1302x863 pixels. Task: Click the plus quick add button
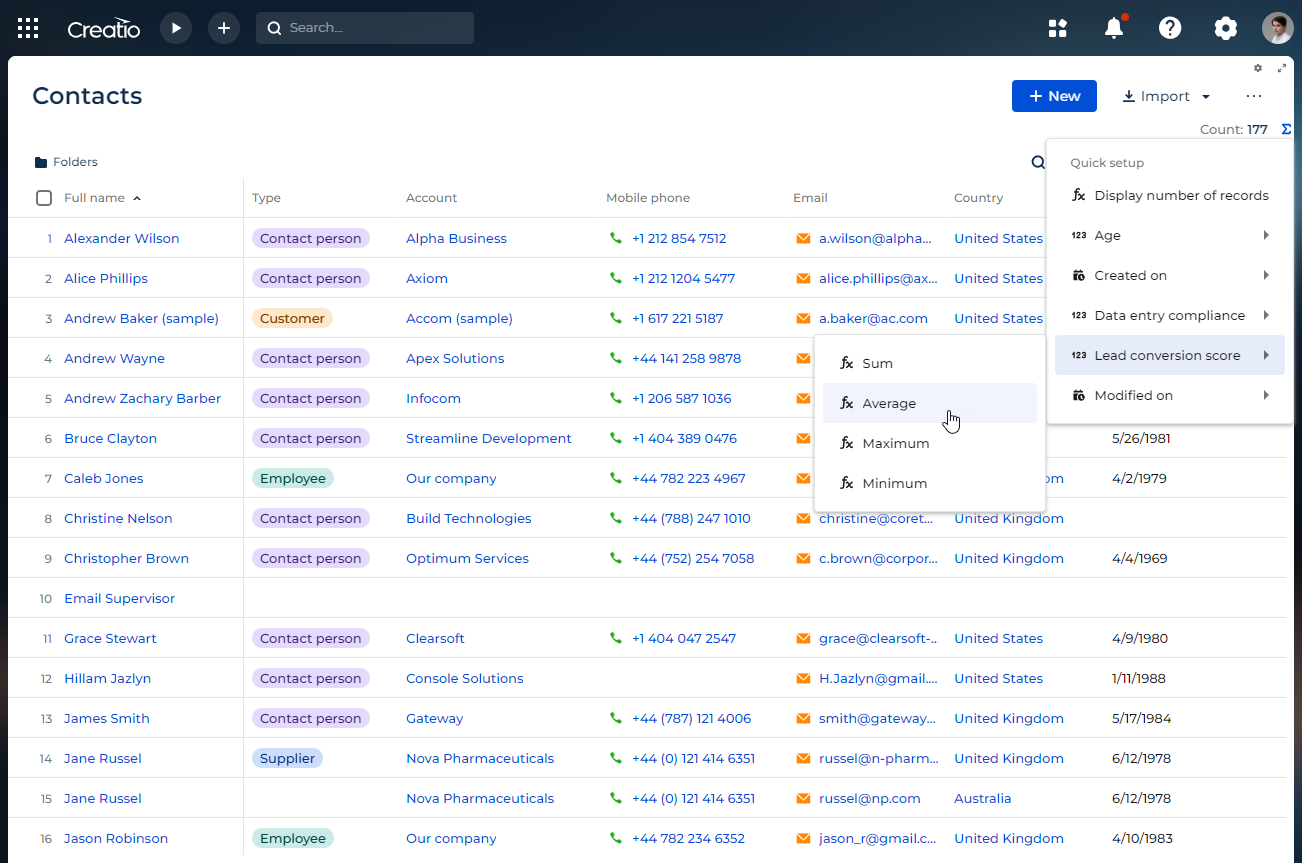[224, 28]
